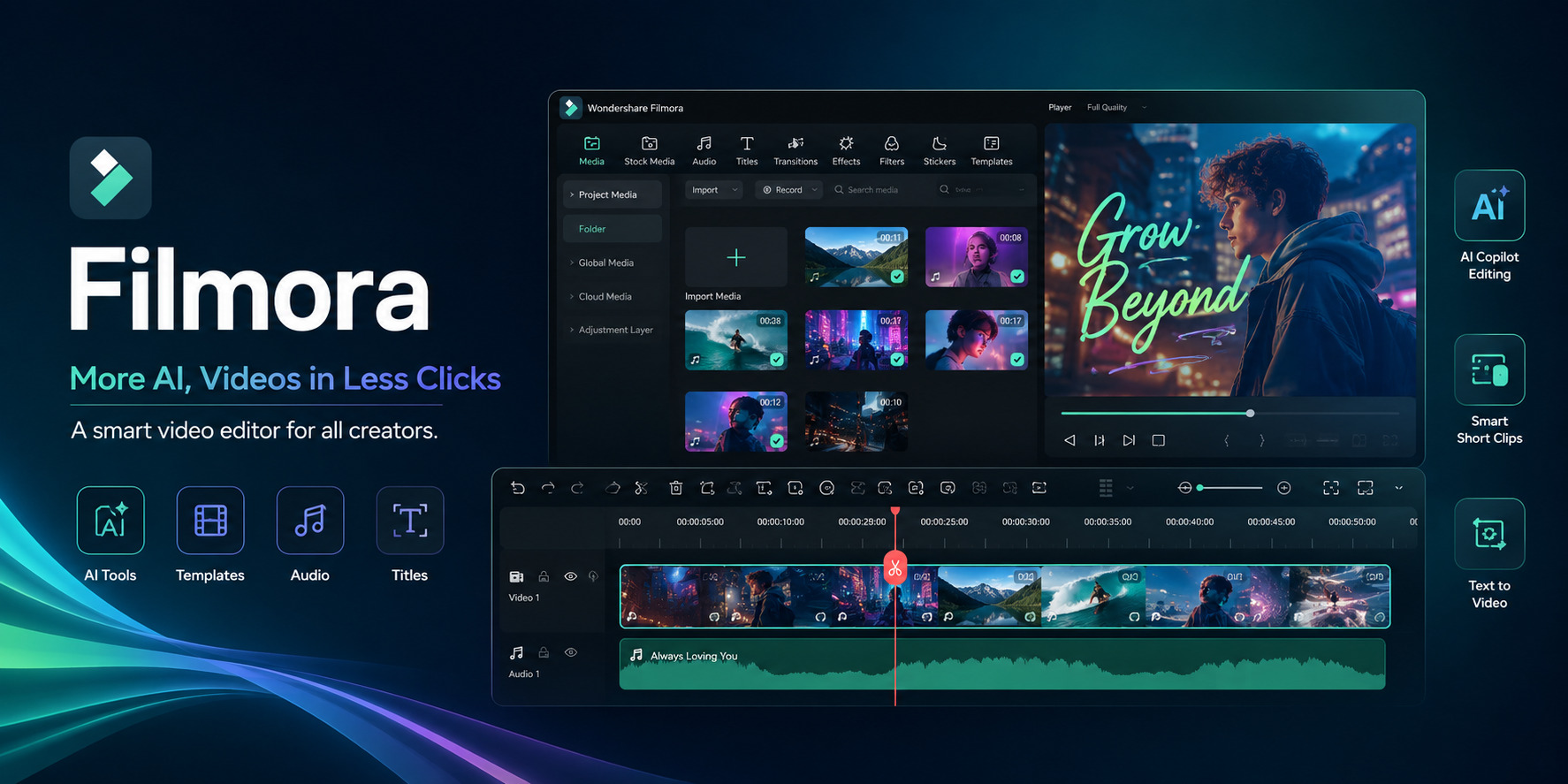Open the Audio tab in the editor toolbar
This screenshot has height=784, width=1568.
tap(704, 150)
